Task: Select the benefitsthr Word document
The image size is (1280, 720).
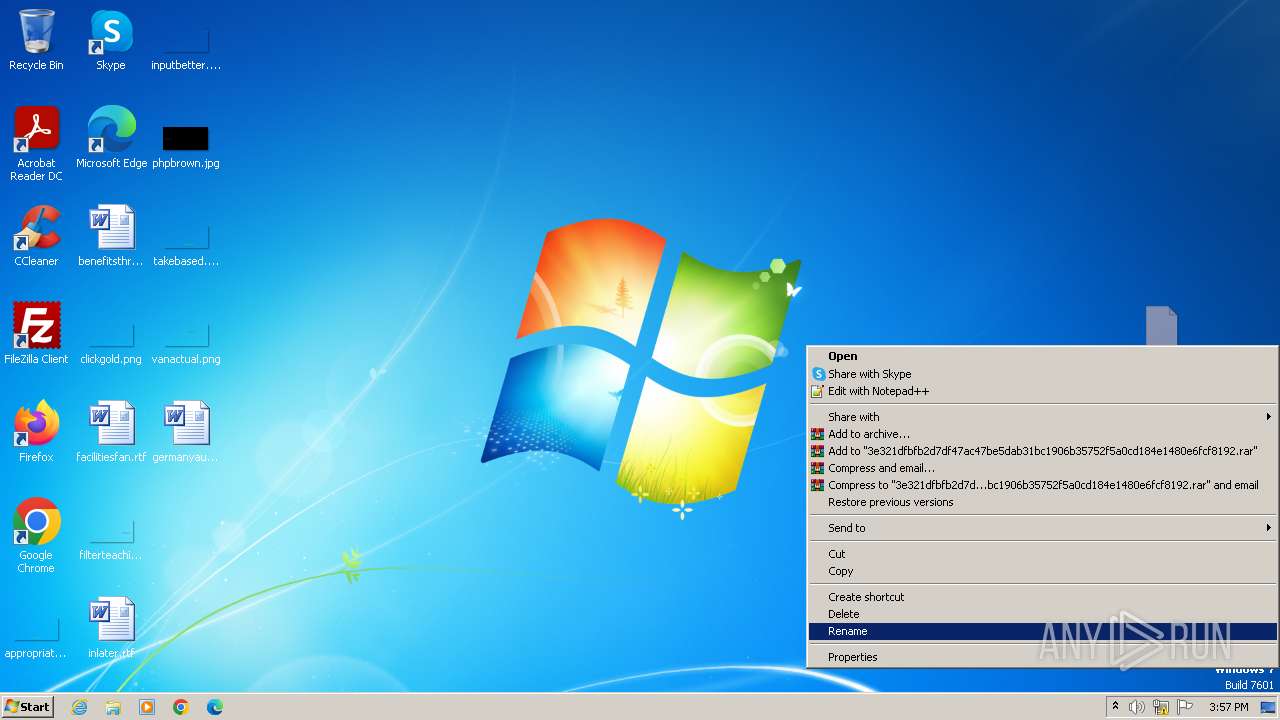Action: [x=111, y=236]
